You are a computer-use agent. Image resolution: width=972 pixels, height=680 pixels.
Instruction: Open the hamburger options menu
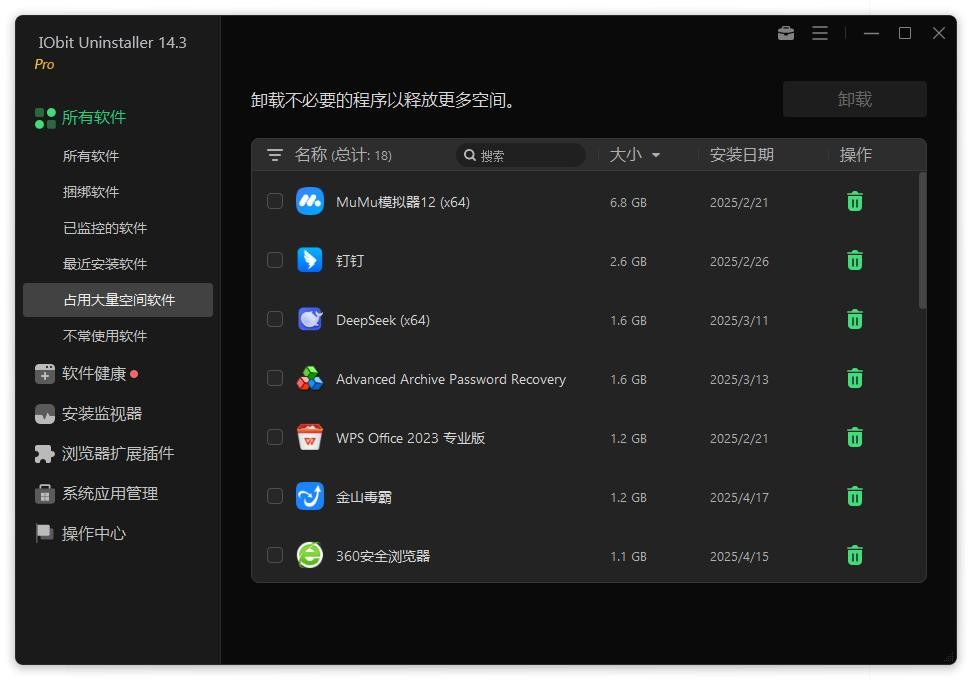click(820, 33)
